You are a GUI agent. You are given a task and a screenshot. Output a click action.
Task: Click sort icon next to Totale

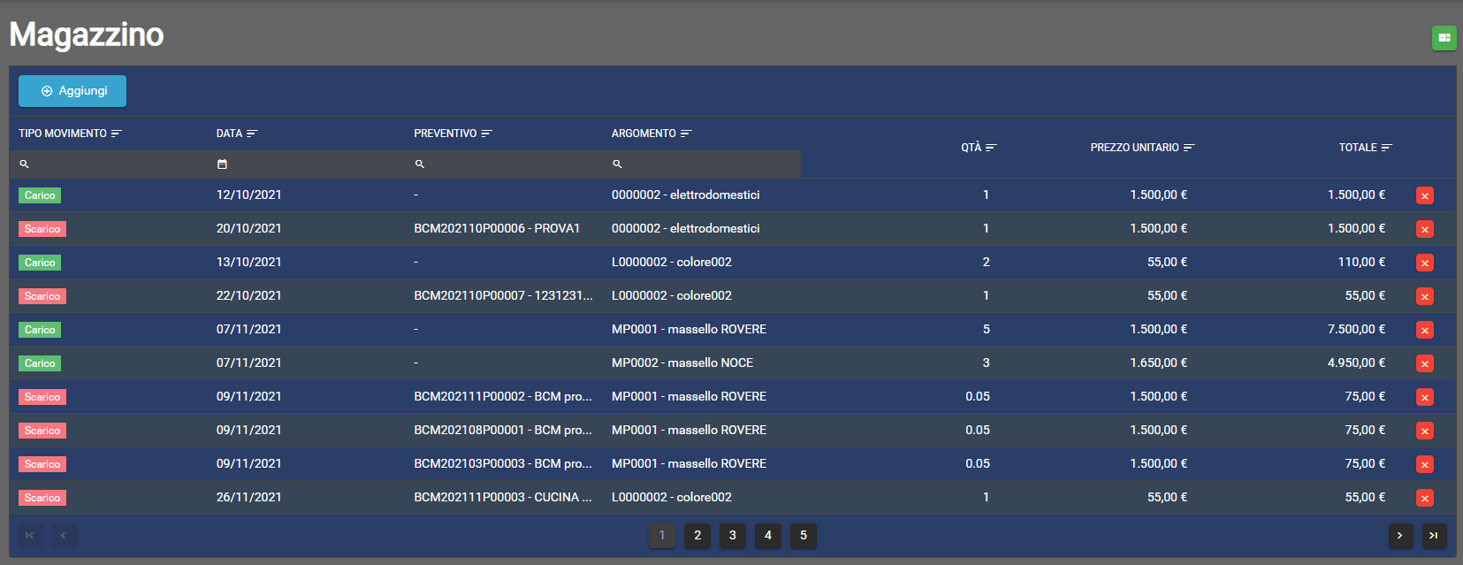(x=1387, y=148)
